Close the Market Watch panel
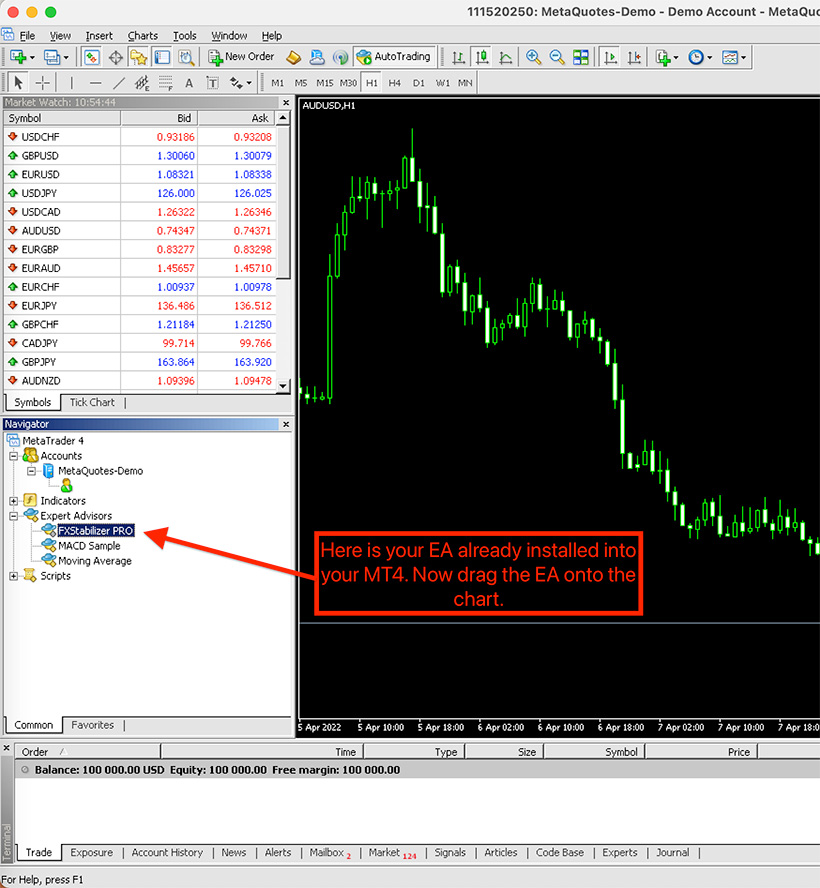 click(286, 103)
